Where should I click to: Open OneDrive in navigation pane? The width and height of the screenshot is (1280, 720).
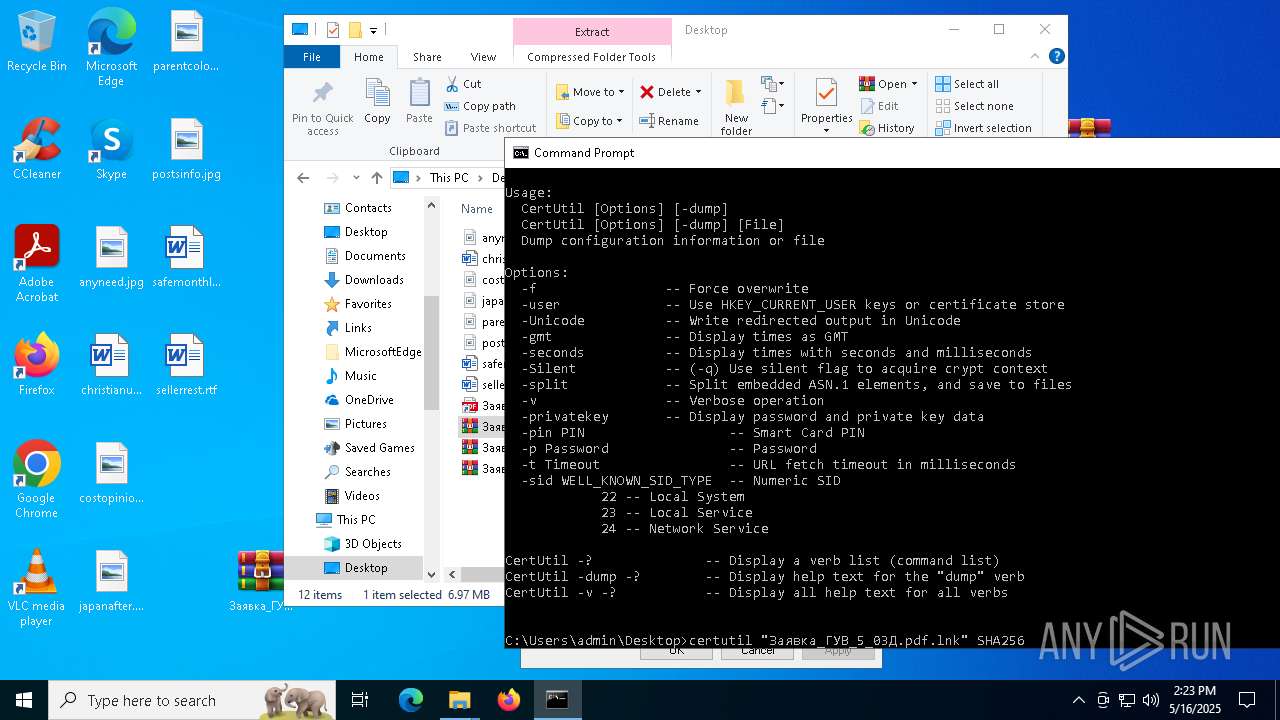click(x=358, y=400)
